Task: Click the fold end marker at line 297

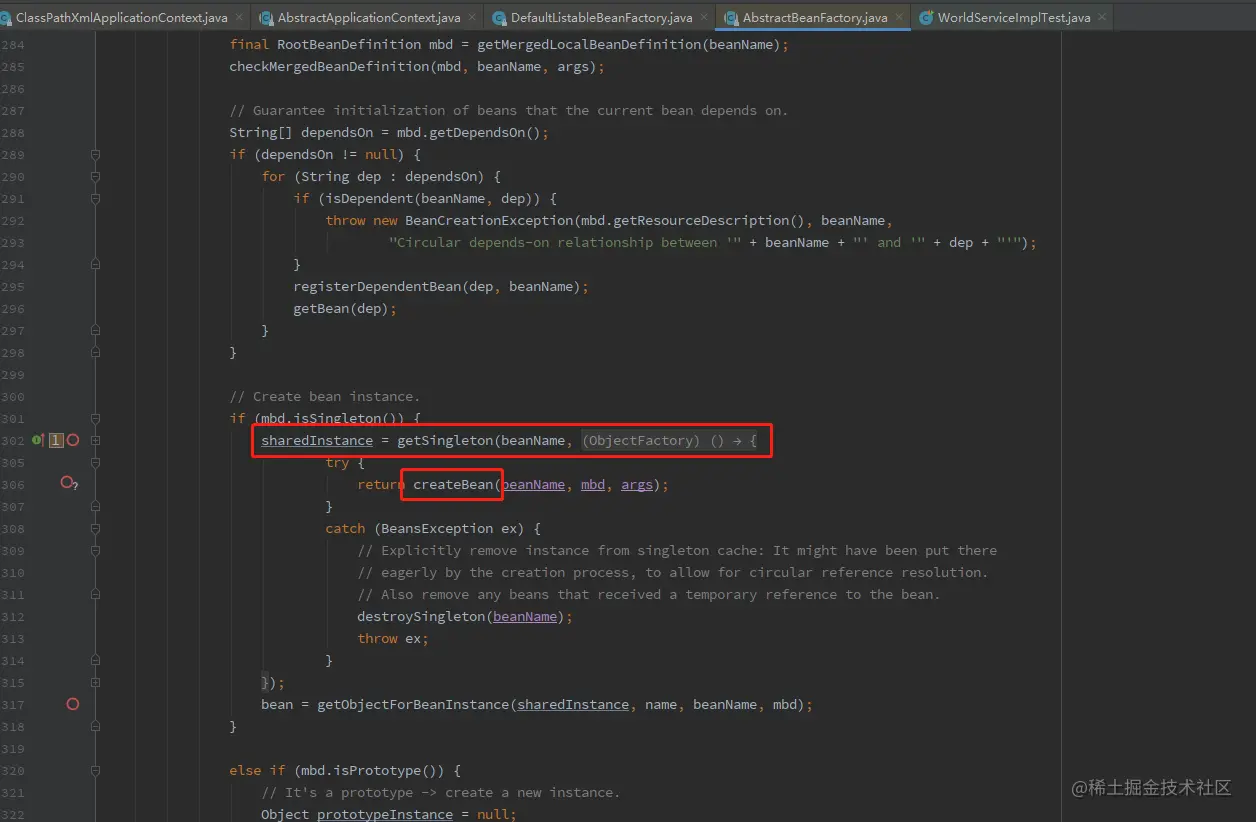Action: (95, 330)
